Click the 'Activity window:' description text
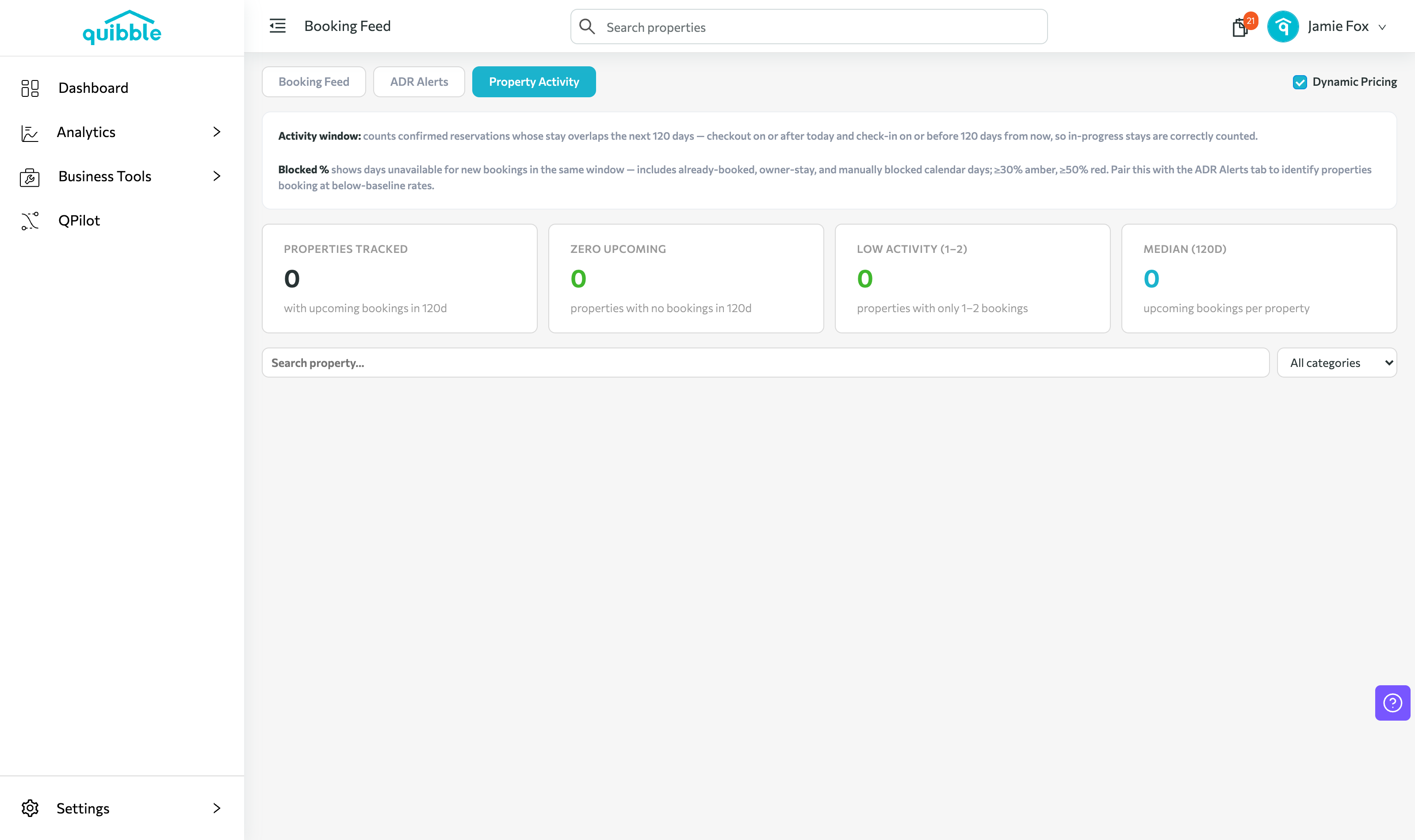The height and width of the screenshot is (840, 1415). point(768,136)
